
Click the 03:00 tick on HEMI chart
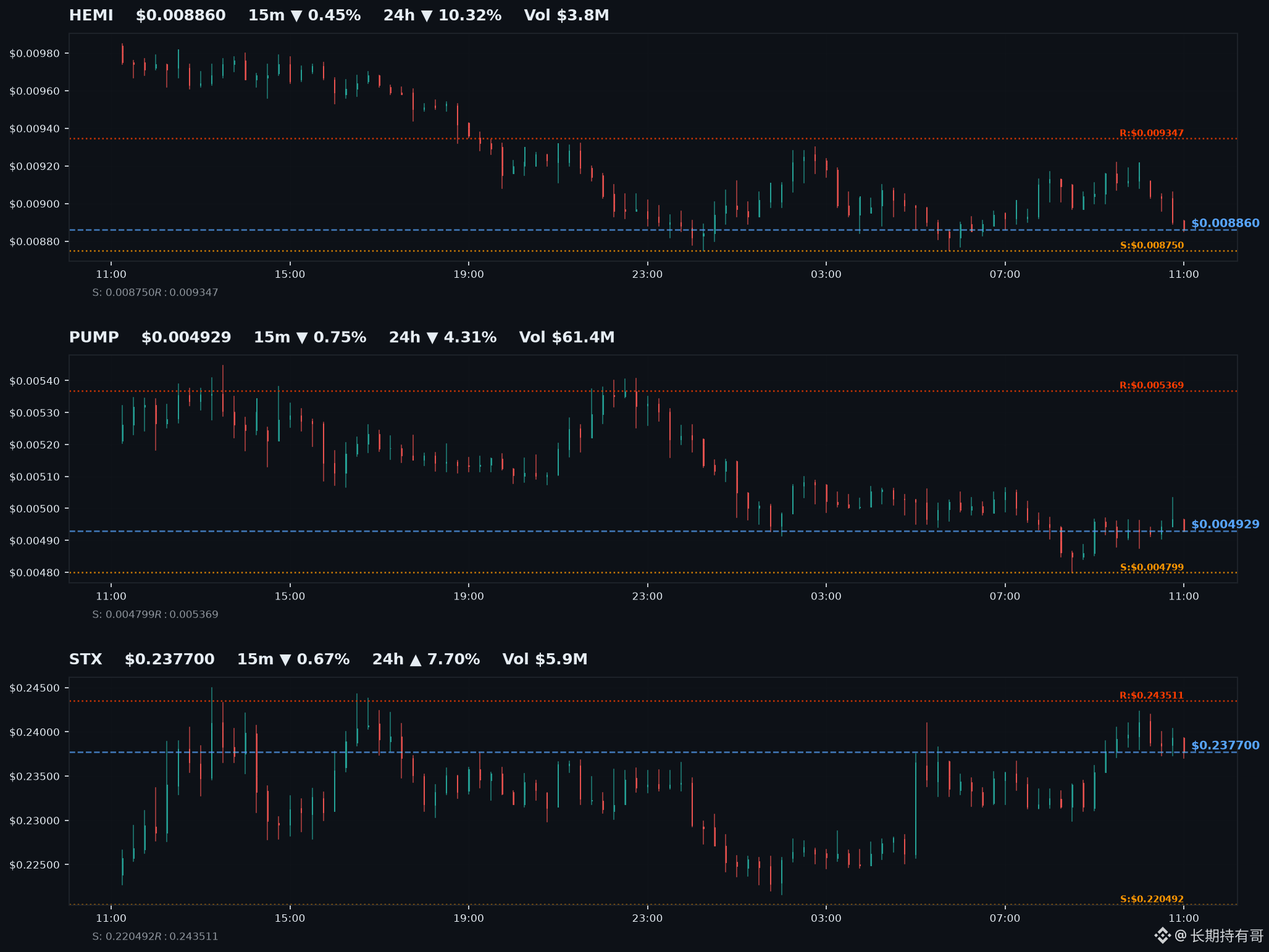coord(826,274)
